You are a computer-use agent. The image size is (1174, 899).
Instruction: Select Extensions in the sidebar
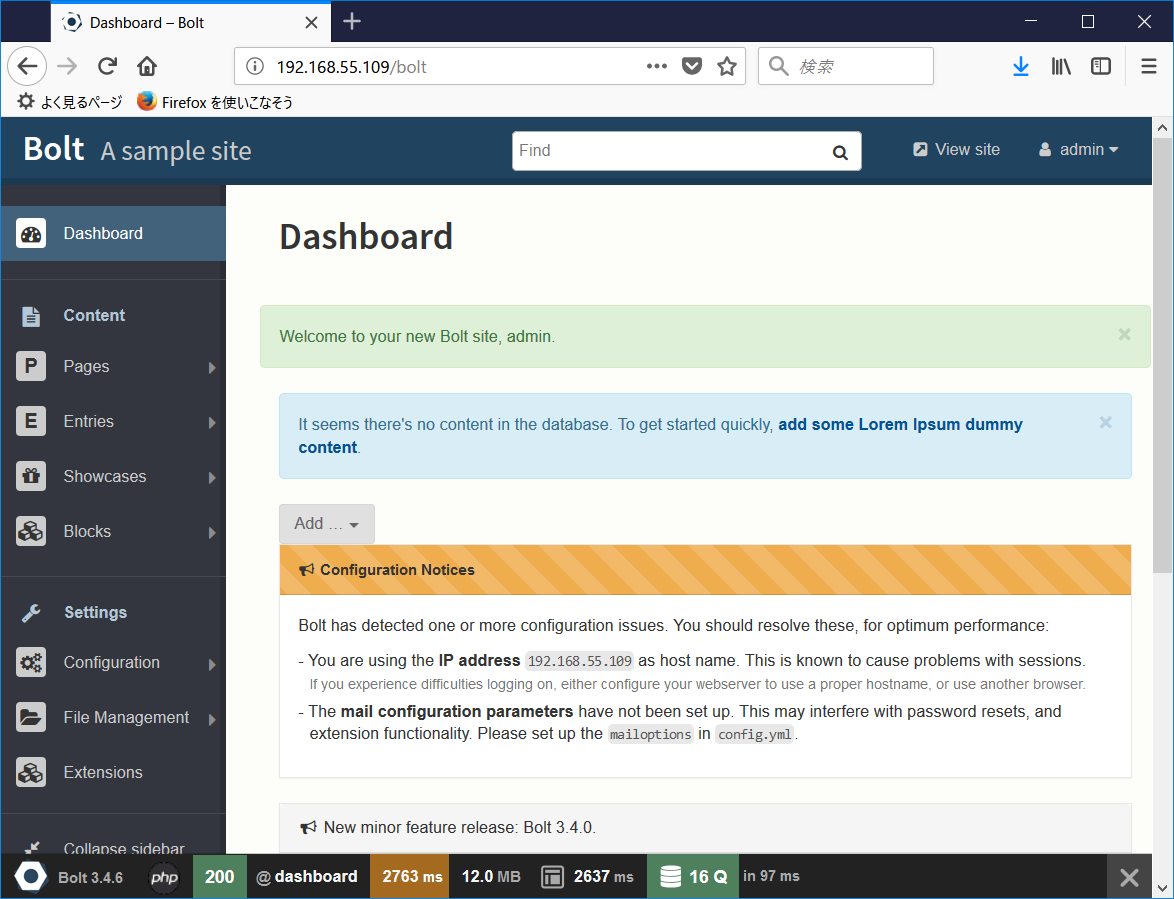pyautogui.click(x=113, y=772)
